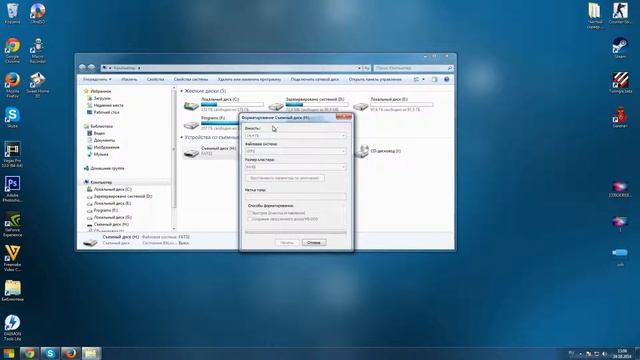640x360 pixels.
Task: Select the Локальный диск (C:) drive icon
Action: (x=191, y=105)
